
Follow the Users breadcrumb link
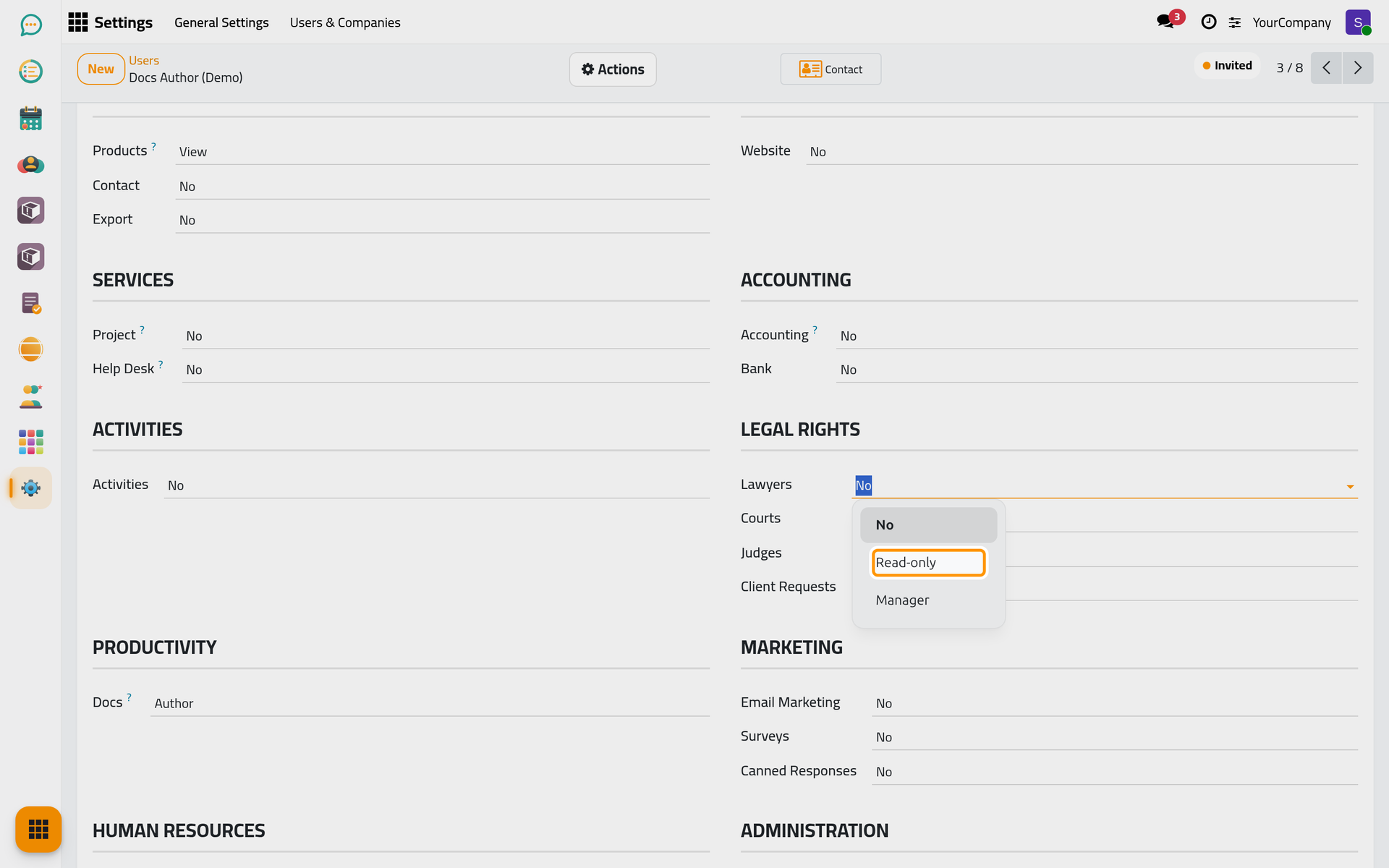144,61
